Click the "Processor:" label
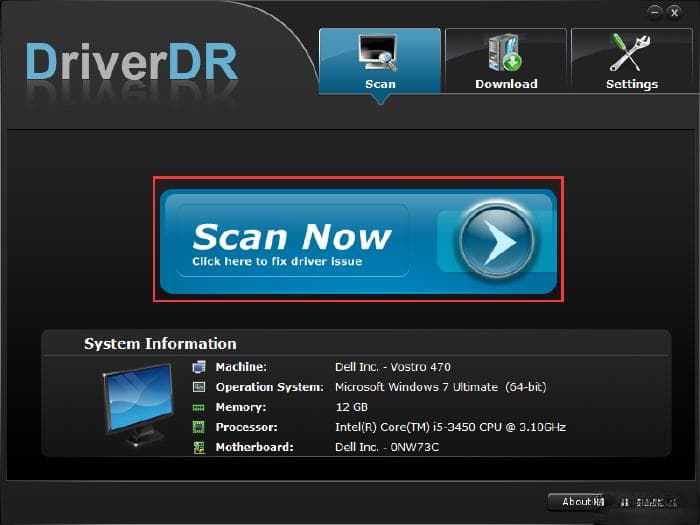The width and height of the screenshot is (700, 525). click(246, 427)
